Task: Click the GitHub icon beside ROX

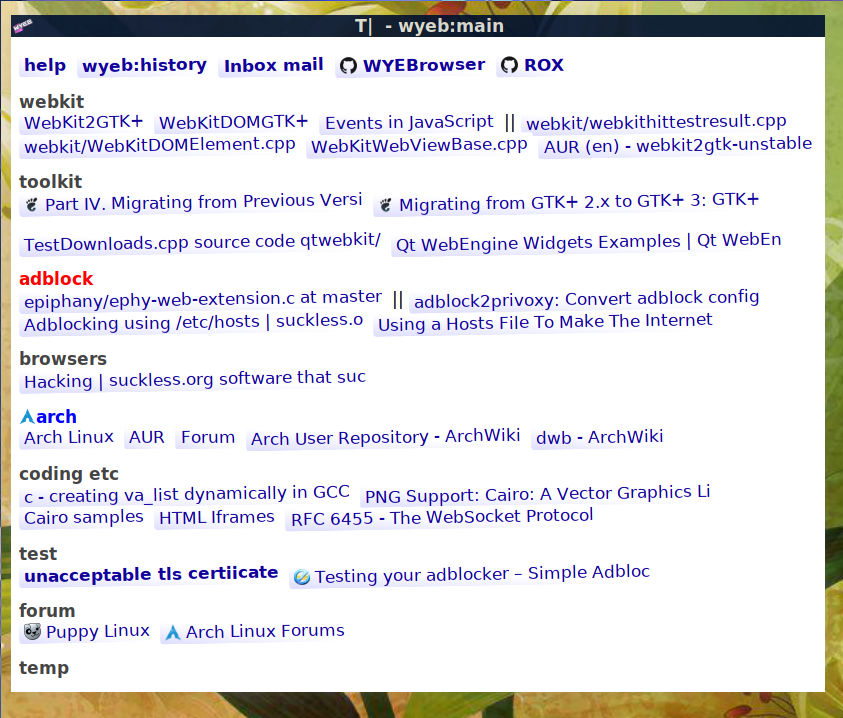Action: tap(509, 65)
